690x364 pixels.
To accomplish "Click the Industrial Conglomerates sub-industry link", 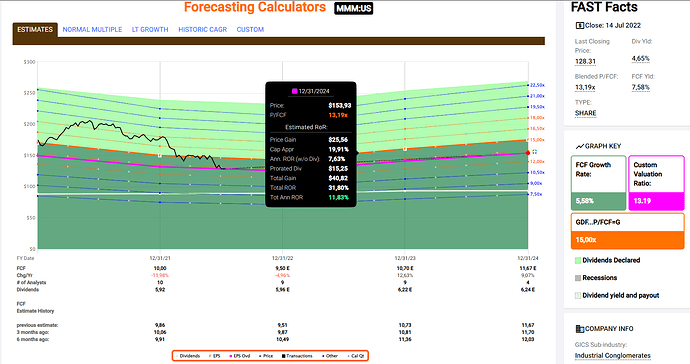I will click(613, 356).
